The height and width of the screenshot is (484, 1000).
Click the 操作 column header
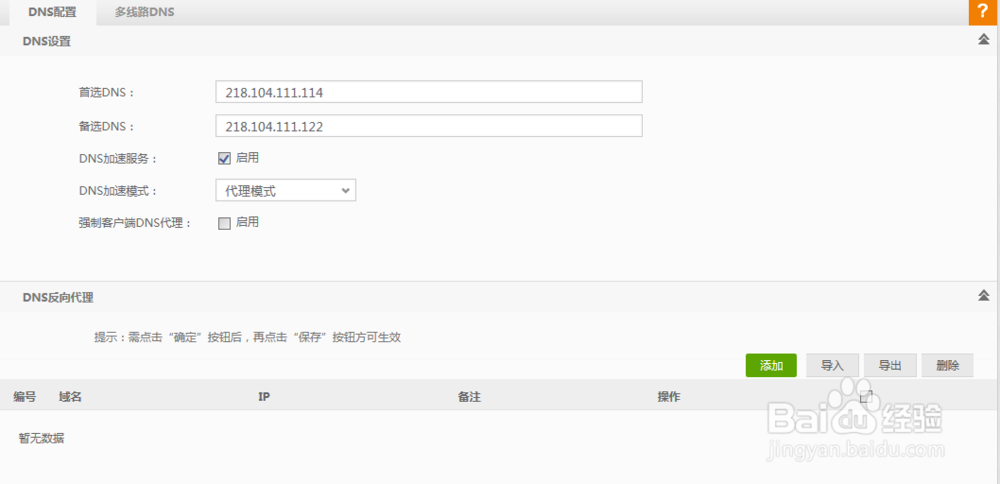coord(669,397)
